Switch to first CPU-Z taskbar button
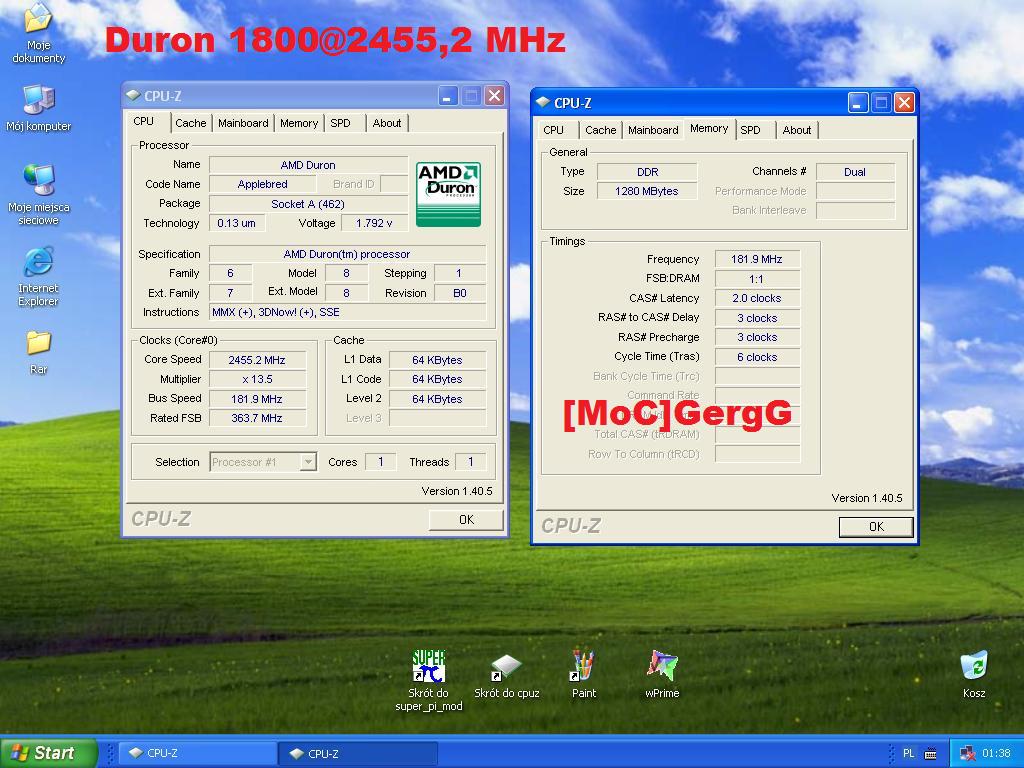This screenshot has height=768, width=1024. pos(199,753)
